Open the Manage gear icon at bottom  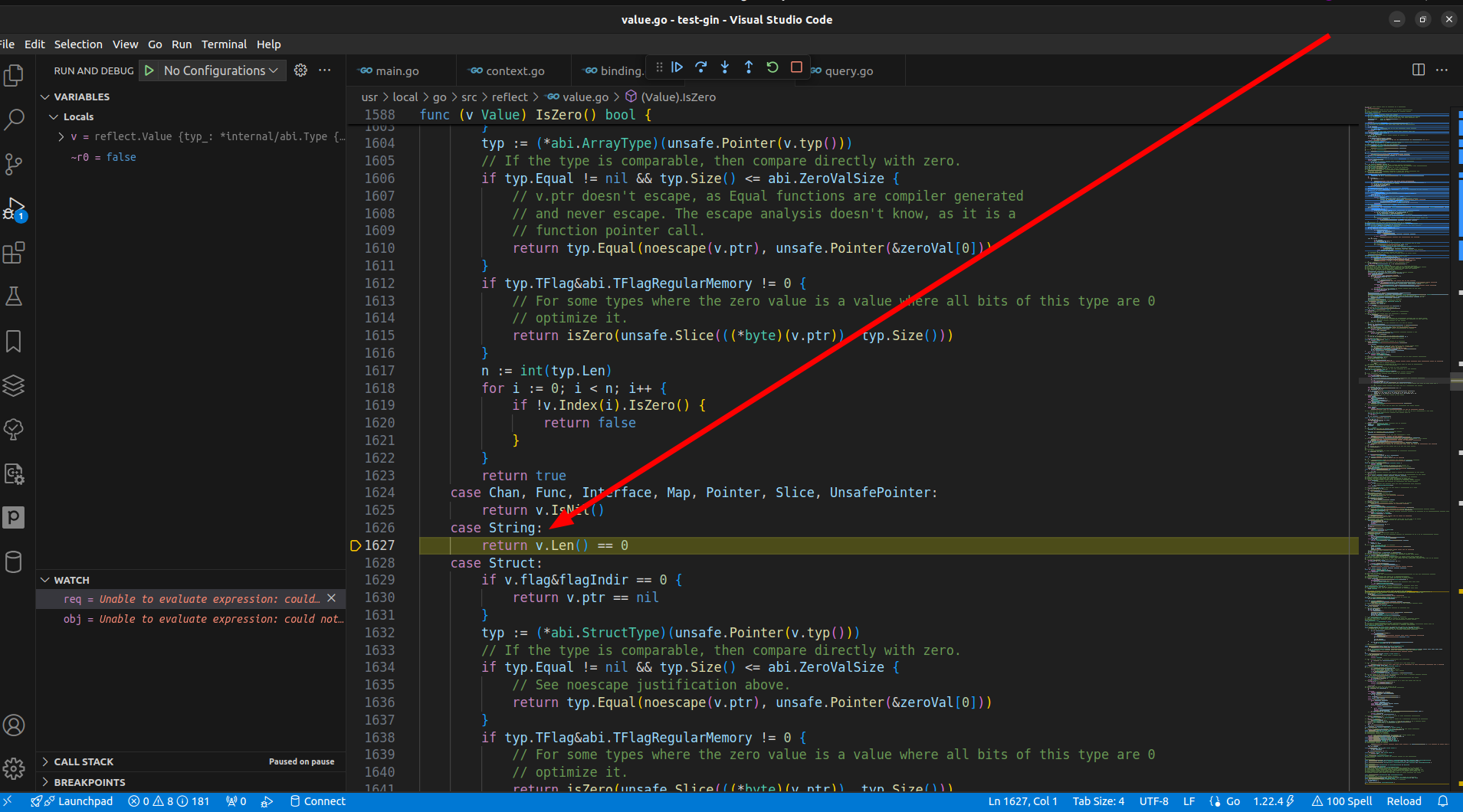tap(14, 768)
